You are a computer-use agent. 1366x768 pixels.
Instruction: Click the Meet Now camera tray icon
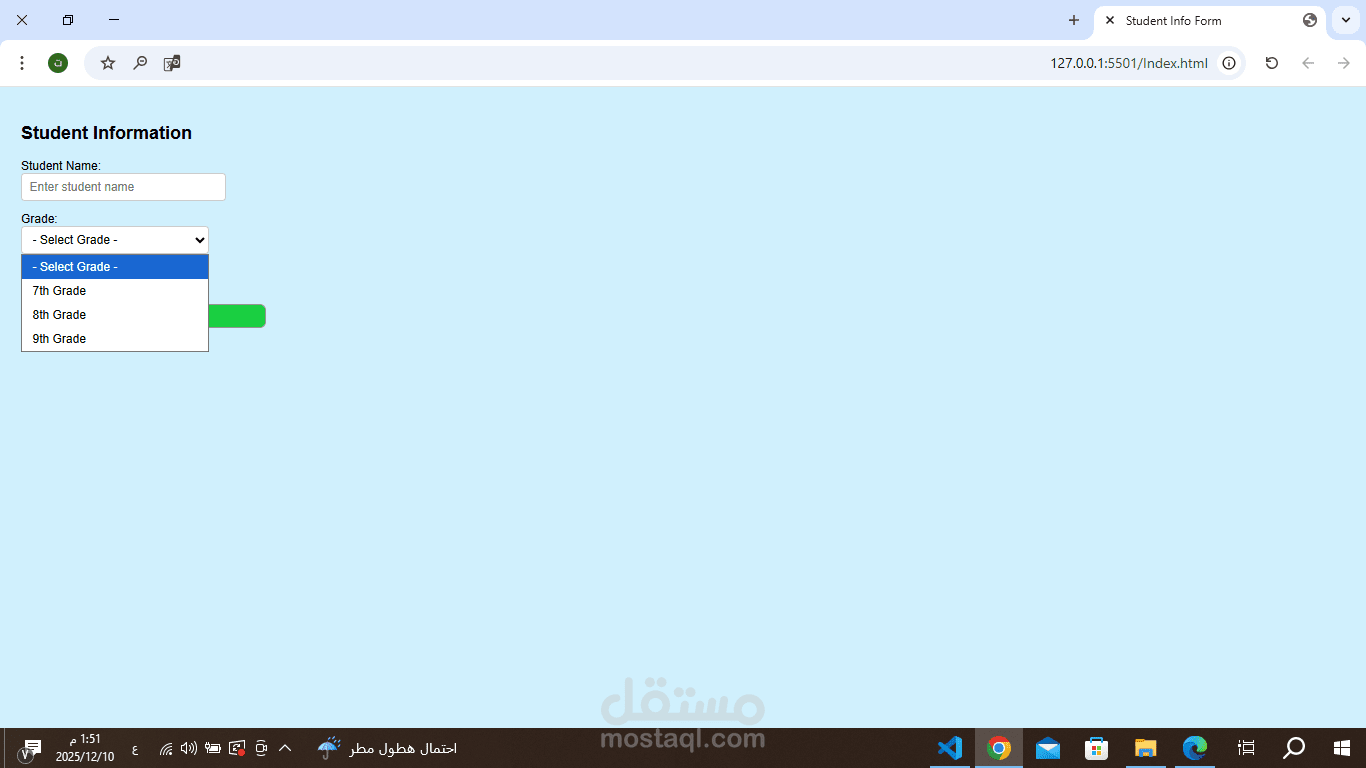click(x=261, y=748)
